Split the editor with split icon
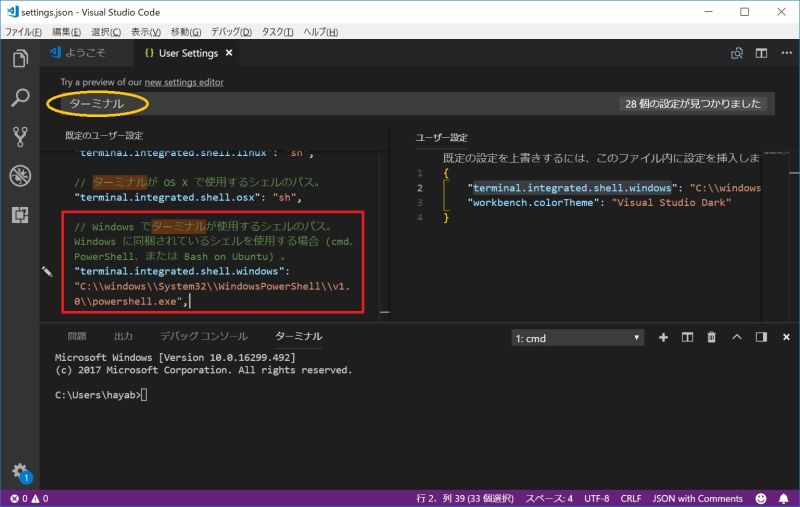The image size is (800, 507). tap(761, 53)
